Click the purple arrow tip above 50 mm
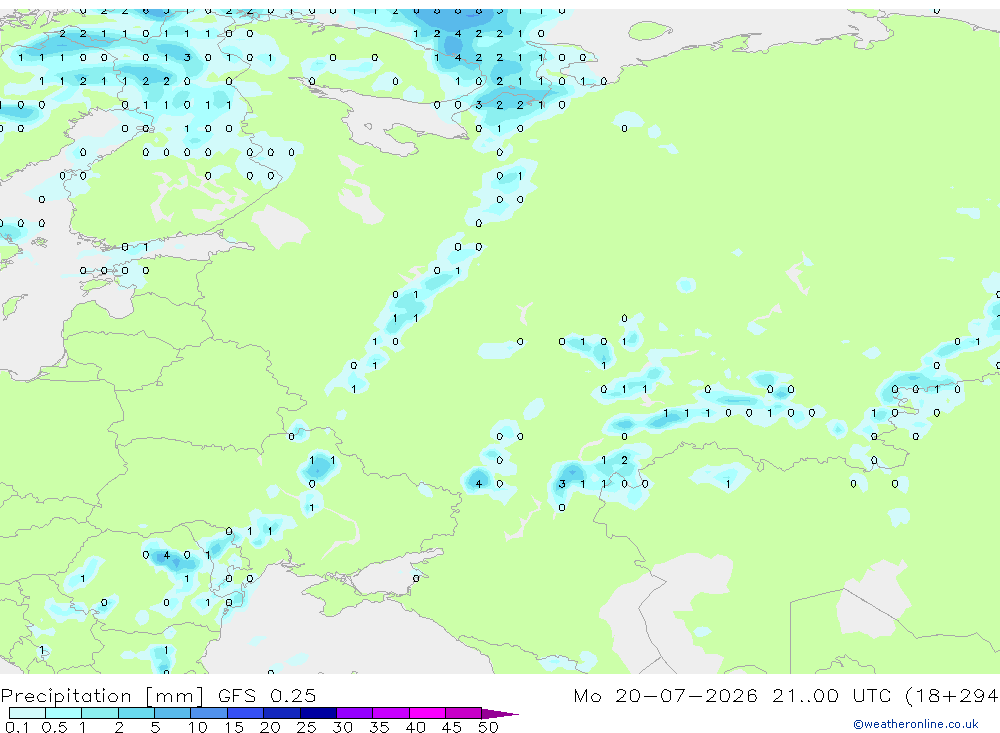Image resolution: width=1000 pixels, height=733 pixels. [x=500, y=714]
